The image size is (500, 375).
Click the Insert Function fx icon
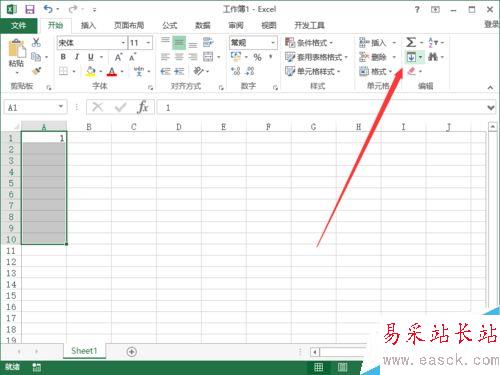(x=143, y=107)
